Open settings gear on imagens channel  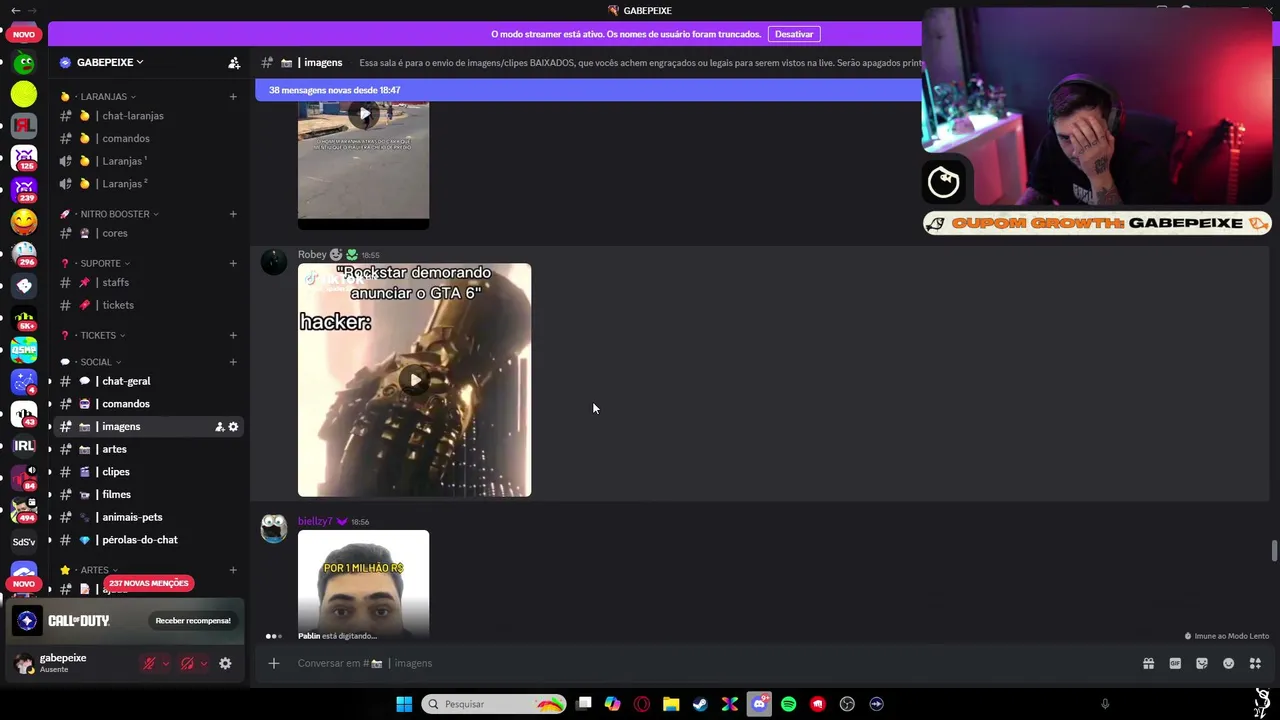click(233, 427)
